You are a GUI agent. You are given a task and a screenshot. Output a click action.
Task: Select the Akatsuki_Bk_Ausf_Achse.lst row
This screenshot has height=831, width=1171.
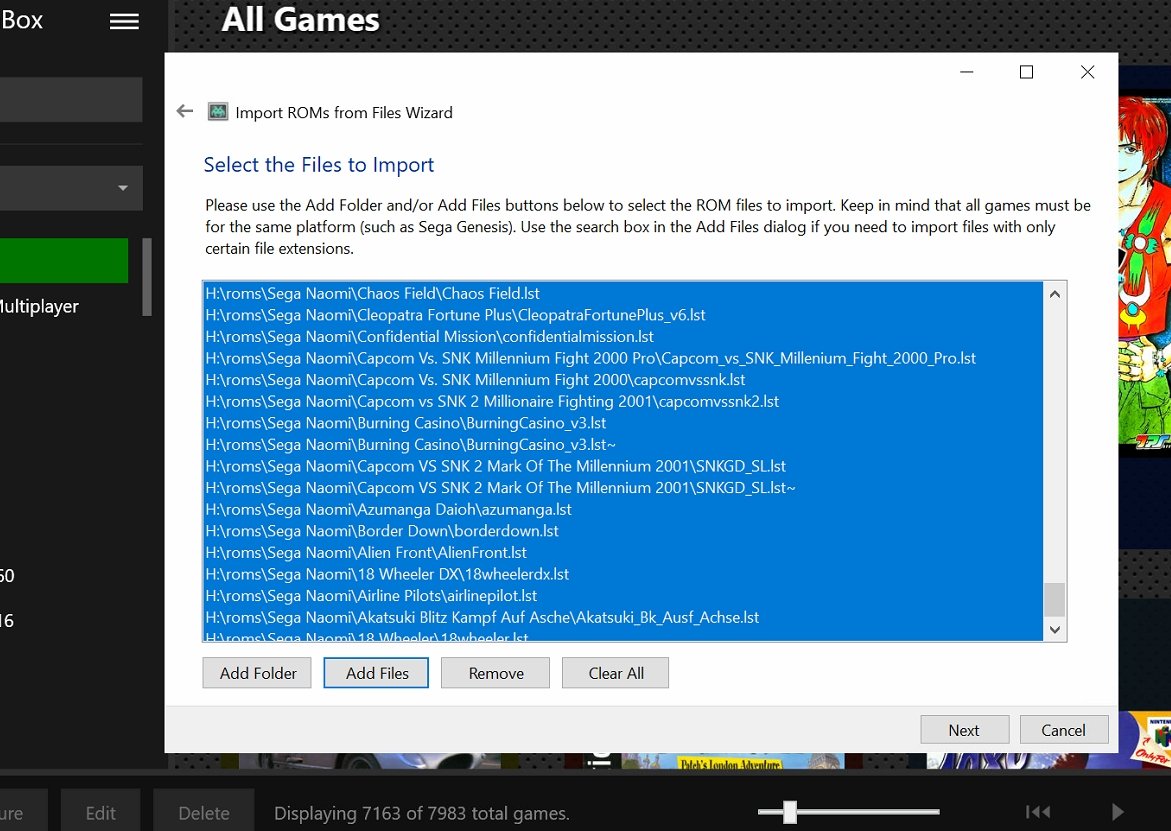[623, 618]
